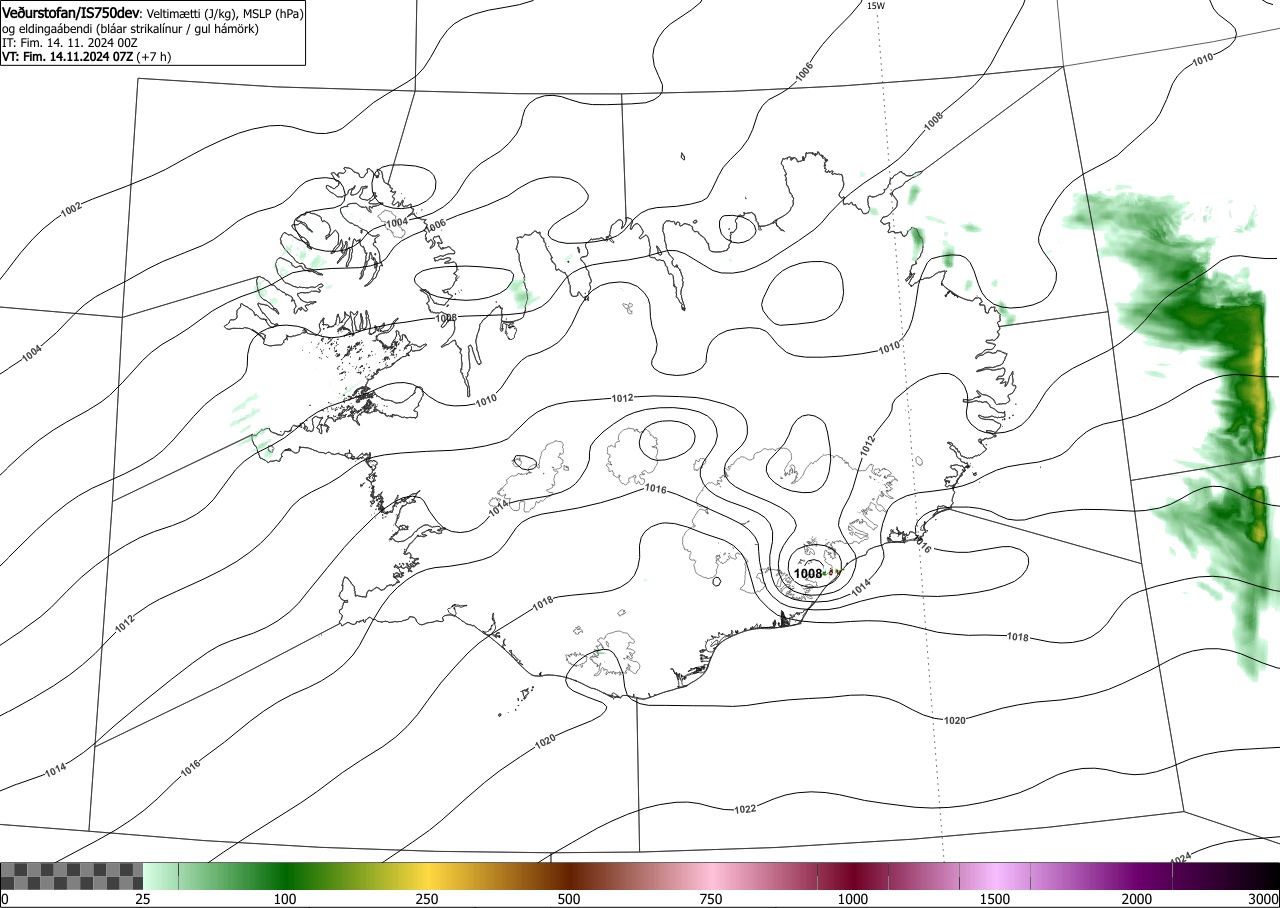The image size is (1280, 908).
Task: Click the colorbar tick label 500
Action: [x=569, y=900]
